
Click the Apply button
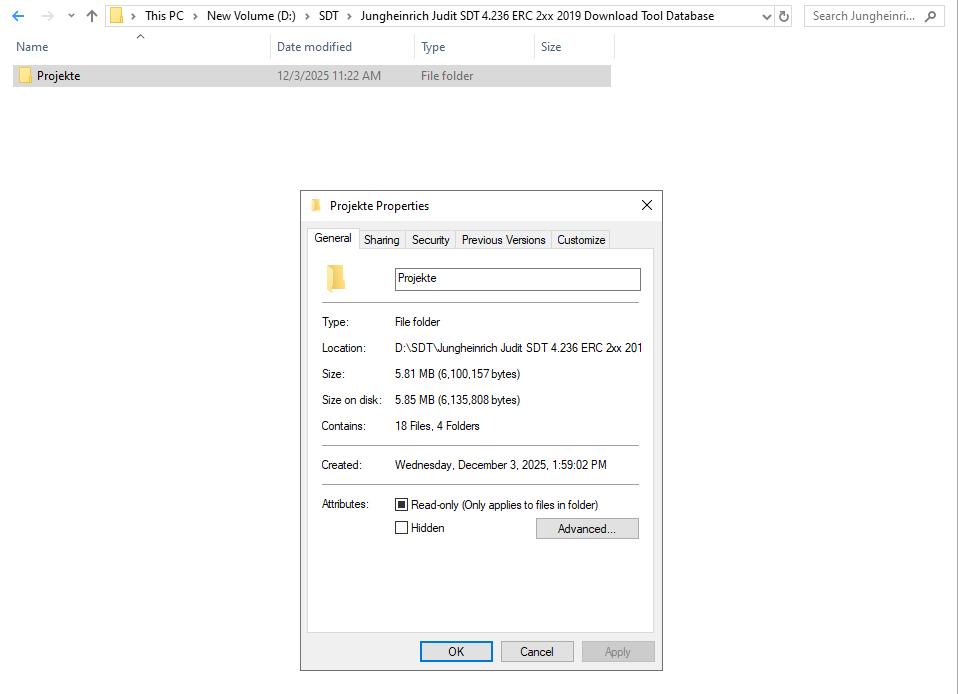pyautogui.click(x=618, y=652)
